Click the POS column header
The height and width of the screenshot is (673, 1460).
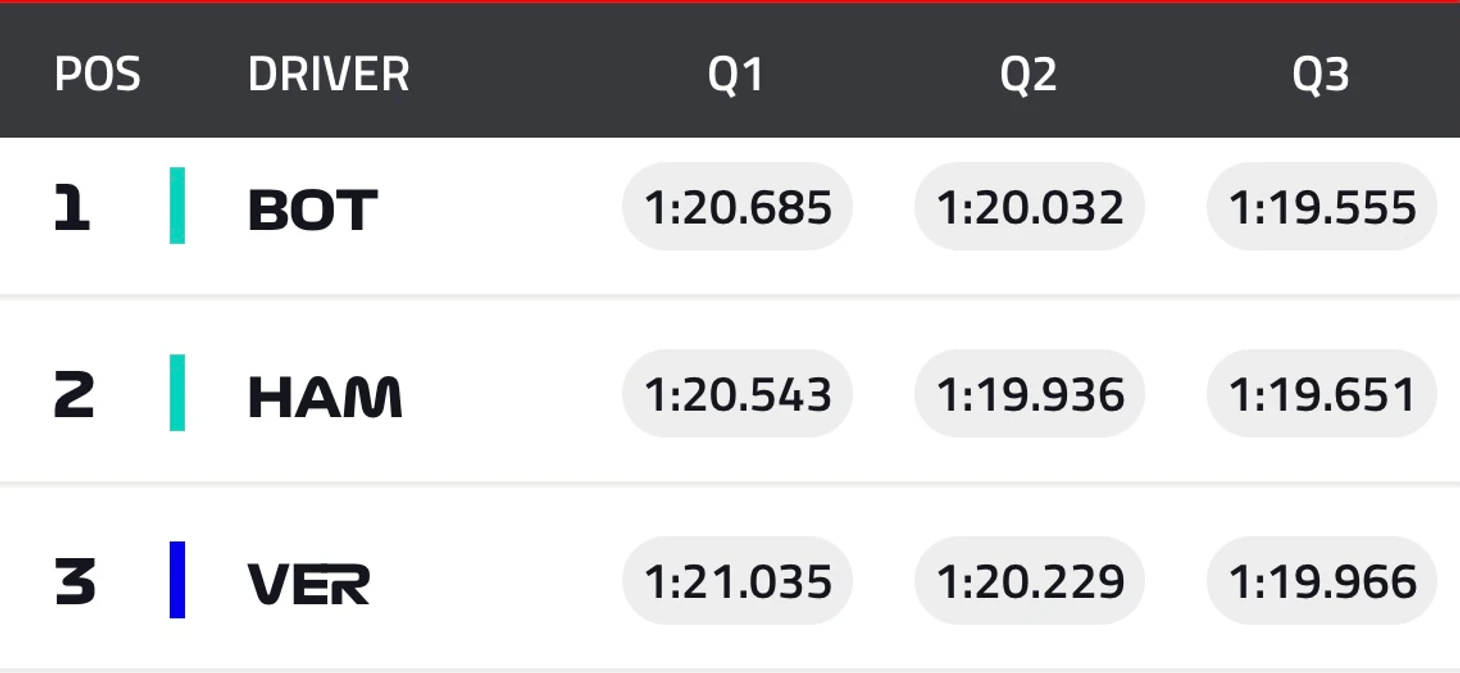point(97,75)
